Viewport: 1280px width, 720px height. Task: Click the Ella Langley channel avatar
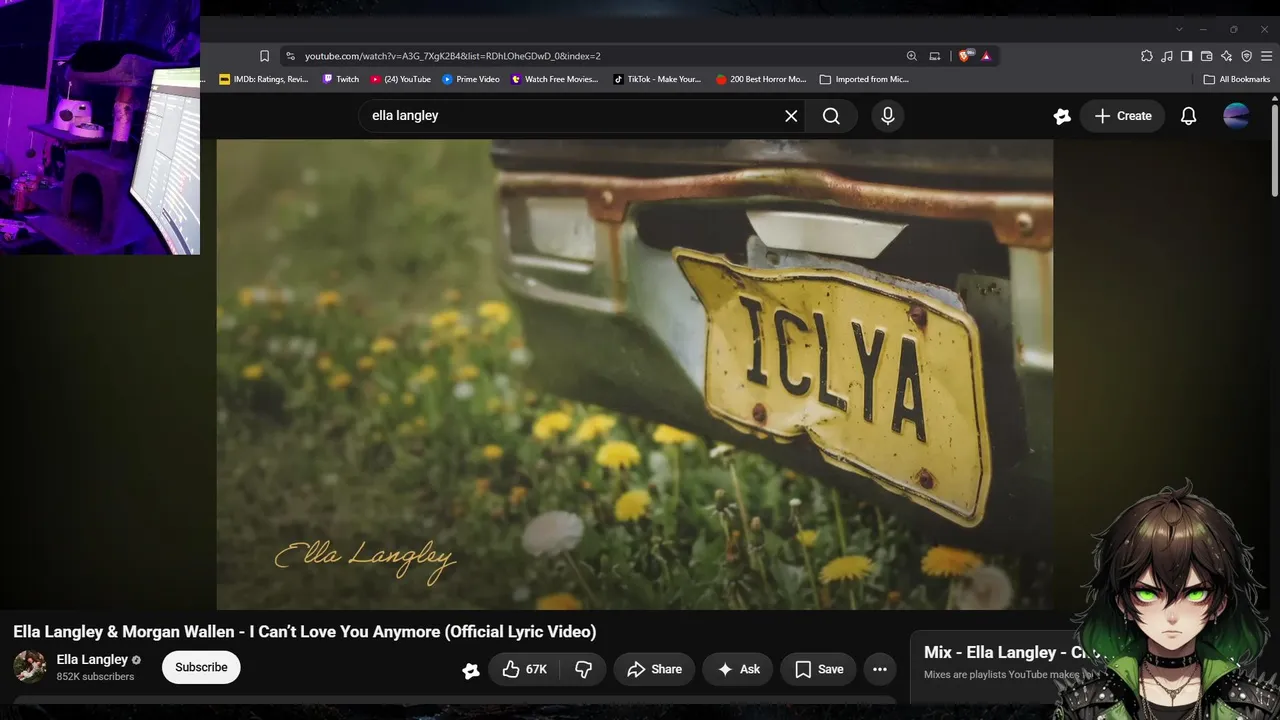(x=30, y=667)
